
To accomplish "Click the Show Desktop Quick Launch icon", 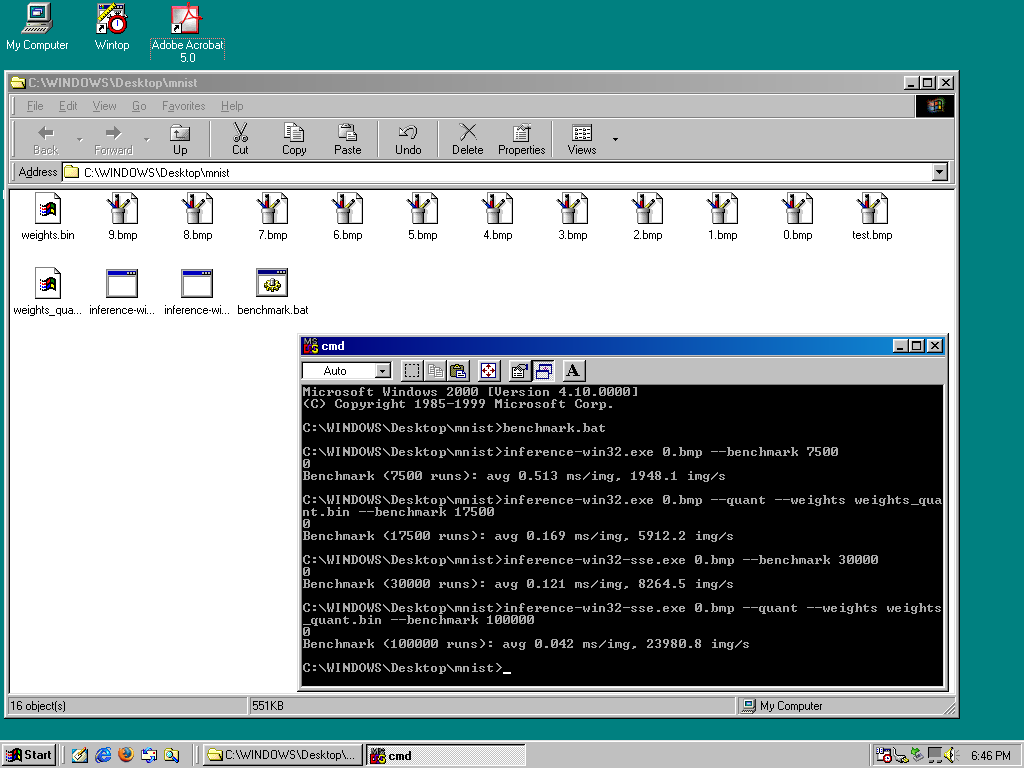I will tap(80, 755).
